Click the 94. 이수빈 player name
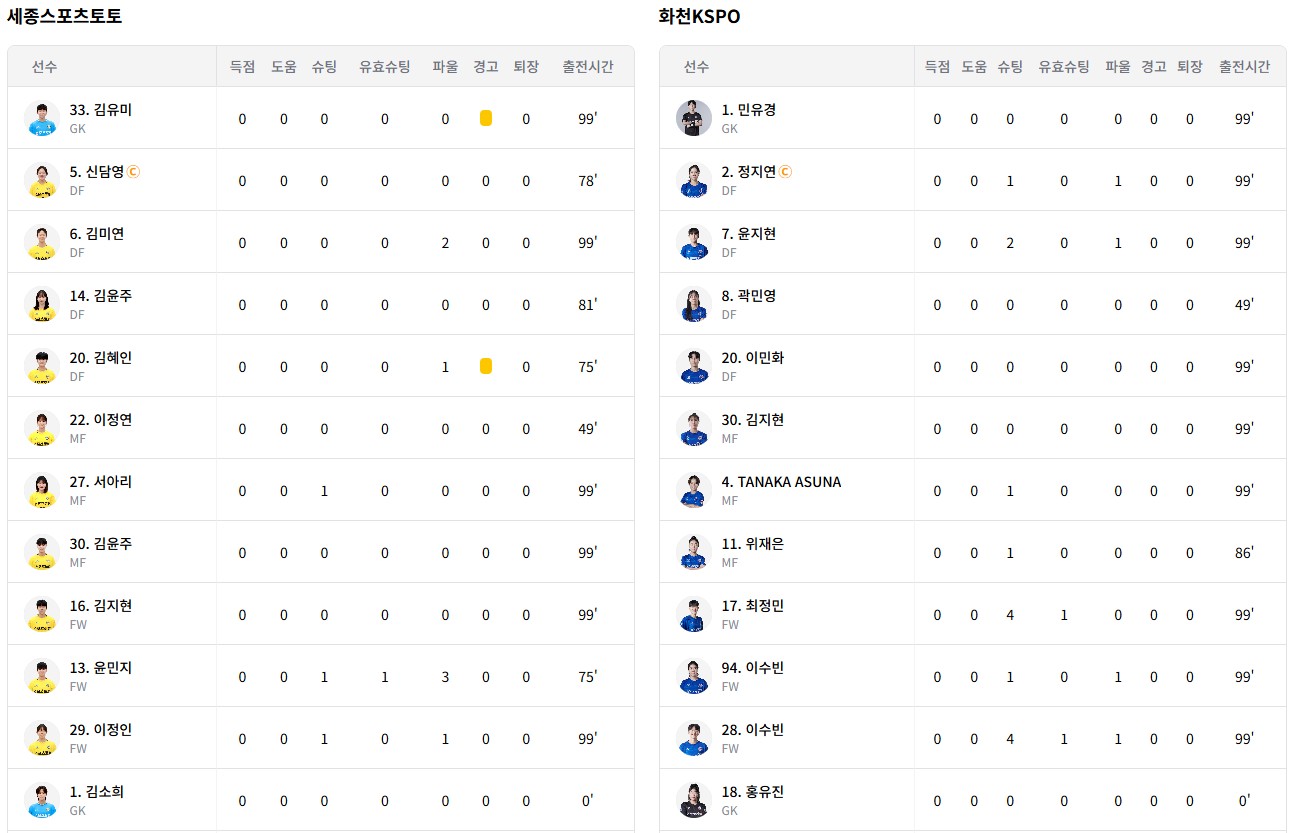The width and height of the screenshot is (1294, 833). [x=753, y=668]
